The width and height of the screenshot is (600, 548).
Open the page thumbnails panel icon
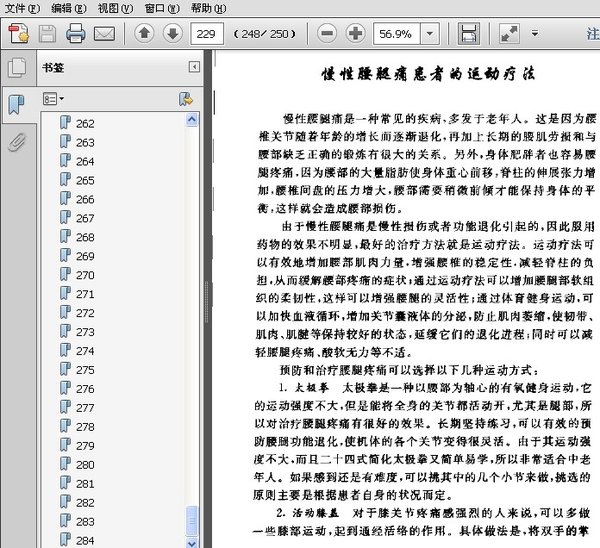coord(17,68)
